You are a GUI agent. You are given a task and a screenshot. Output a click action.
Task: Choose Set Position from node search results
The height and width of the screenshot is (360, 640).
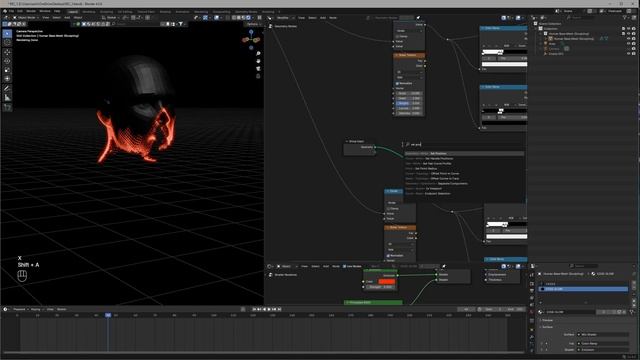[464, 153]
